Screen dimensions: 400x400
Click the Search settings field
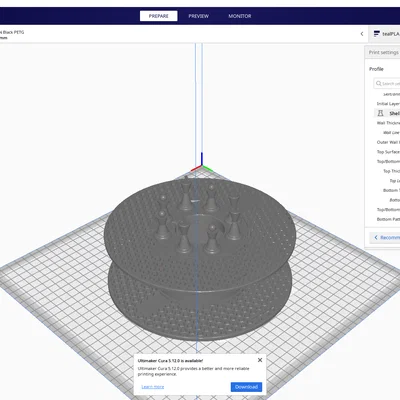[x=387, y=83]
